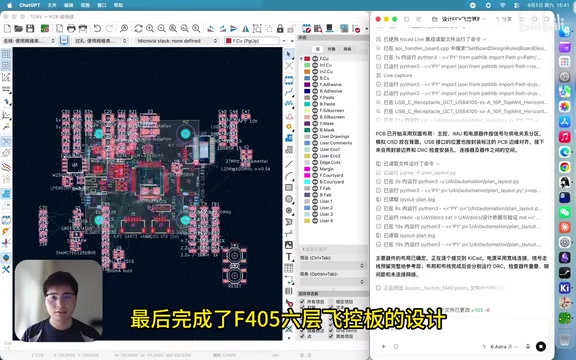Click Mirror/flip triangle icon in toolbar
Viewport: 576px width, 360px height.
[245, 28]
